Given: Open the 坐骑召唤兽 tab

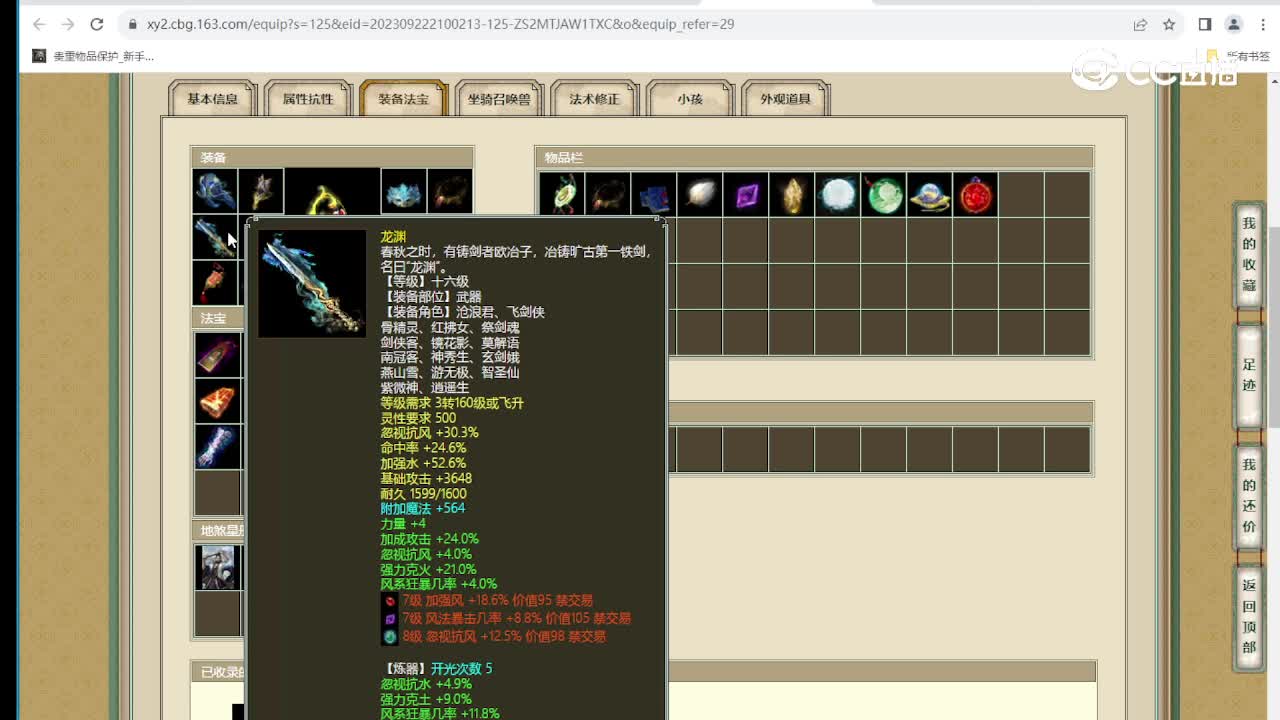Looking at the screenshot, I should [x=499, y=98].
